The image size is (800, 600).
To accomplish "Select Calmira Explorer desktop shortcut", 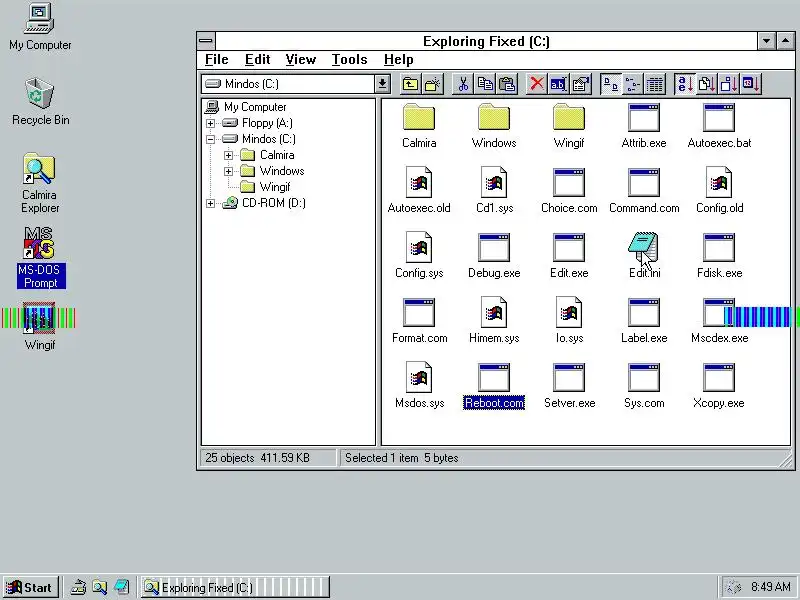I will pyautogui.click(x=40, y=184).
